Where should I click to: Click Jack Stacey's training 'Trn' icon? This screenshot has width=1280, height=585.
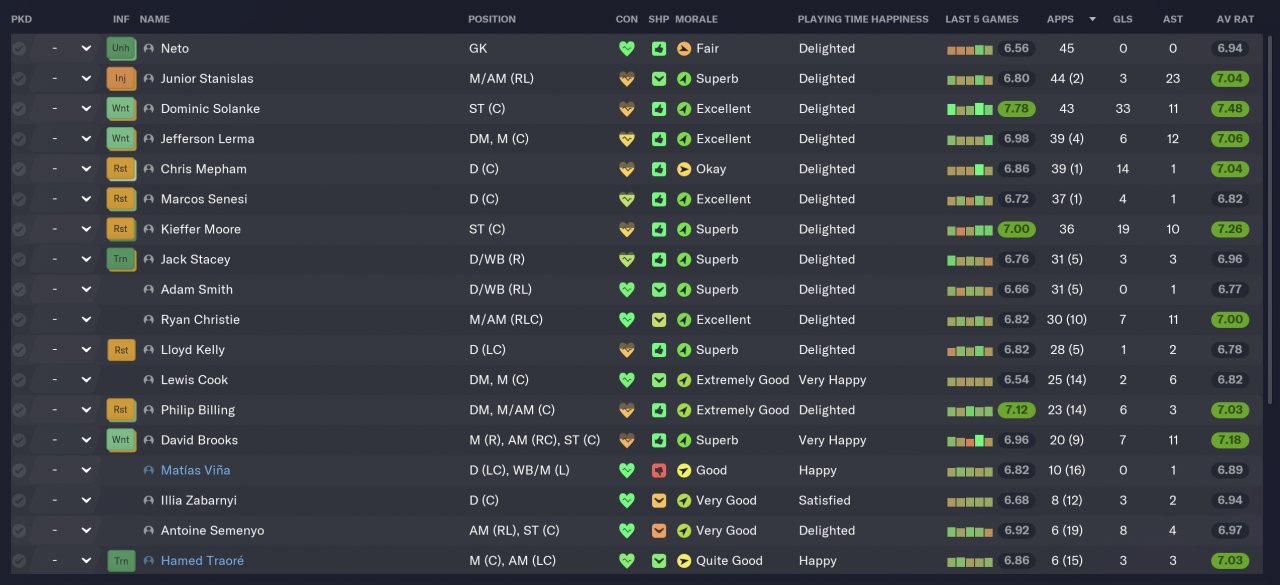click(121, 259)
